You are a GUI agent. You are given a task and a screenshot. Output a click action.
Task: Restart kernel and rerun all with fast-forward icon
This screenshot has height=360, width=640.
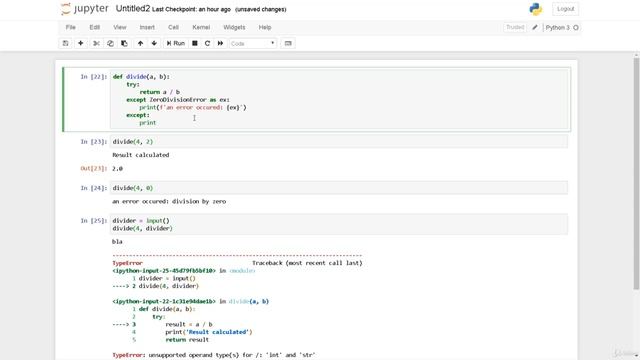point(220,43)
